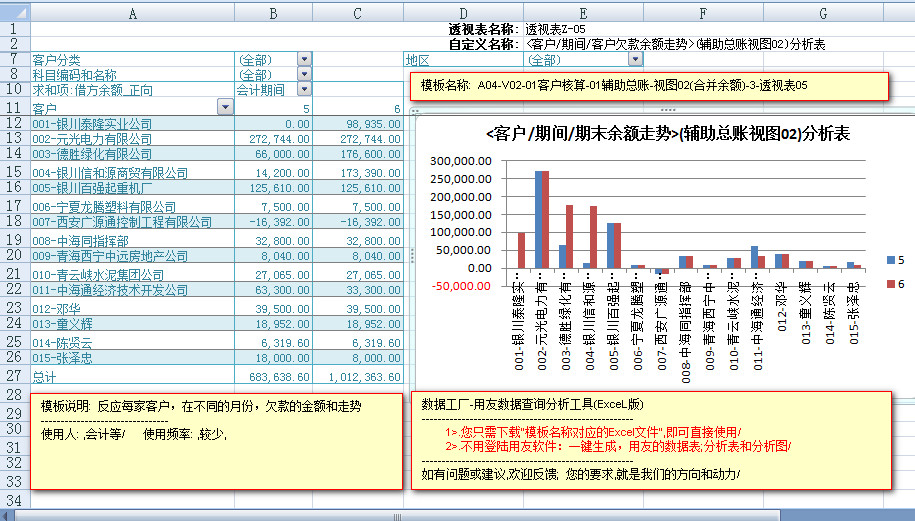Open the 客户分类 filter dropdown arrow
Image resolution: width=915 pixels, height=521 pixels.
pos(304,60)
